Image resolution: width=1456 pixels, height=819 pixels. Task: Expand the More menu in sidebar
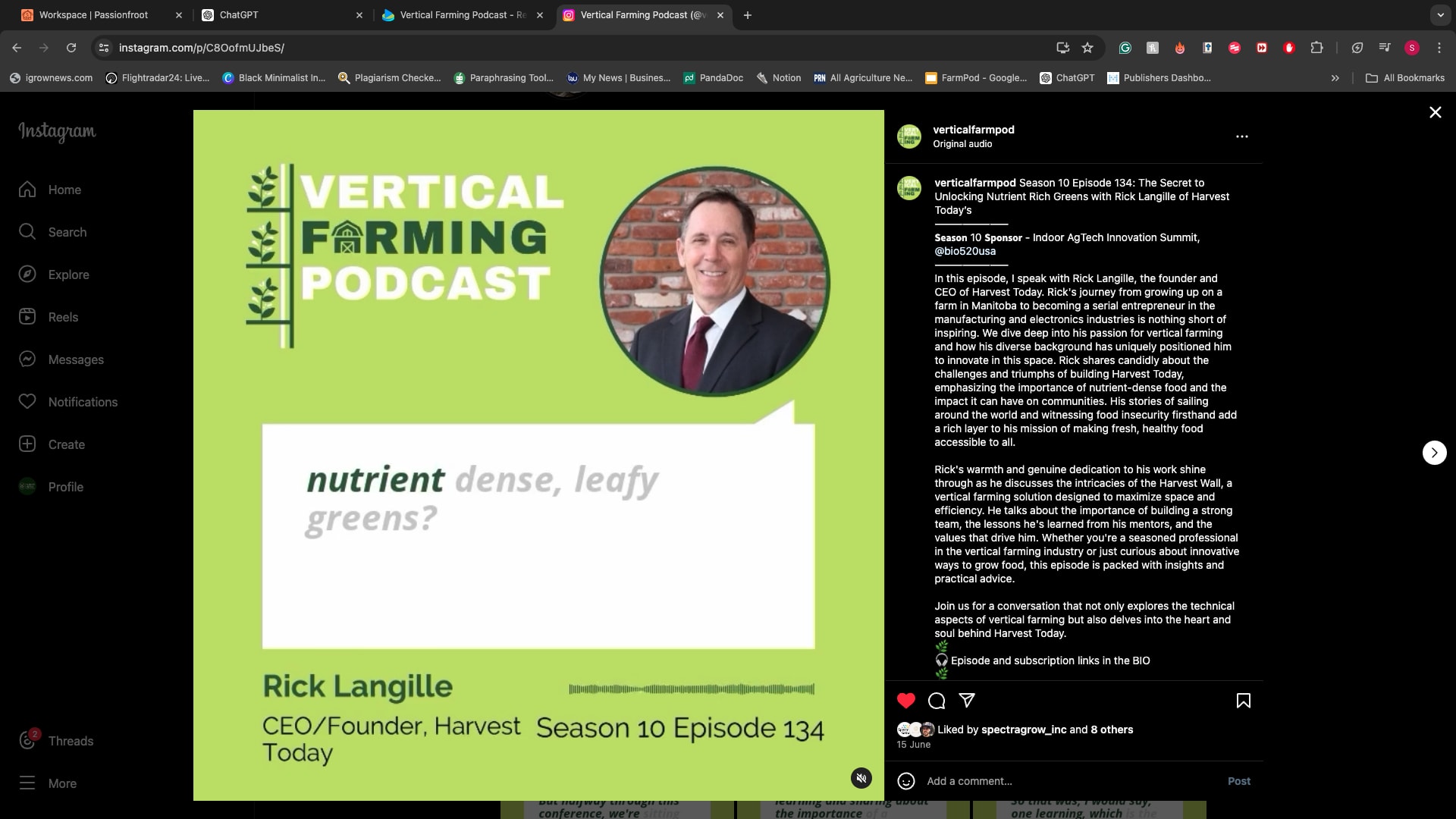[x=47, y=783]
